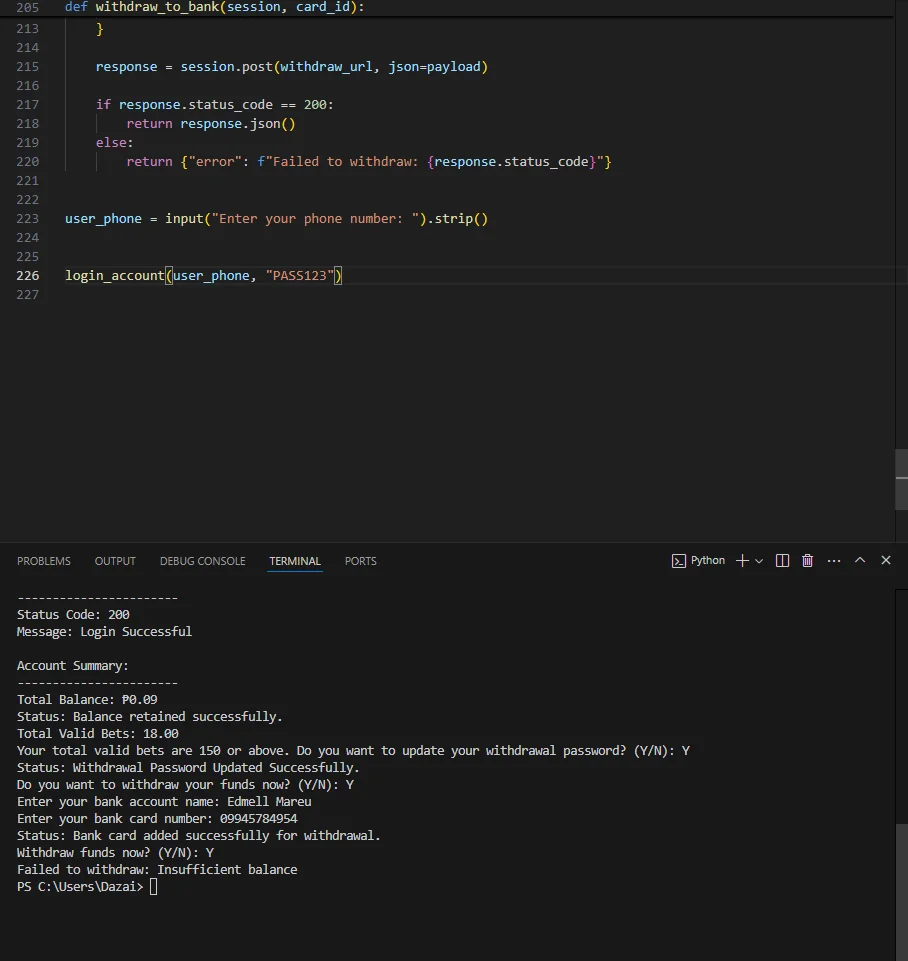Viewport: 908px width, 961px height.
Task: Click the "Failed to withdraw" f-string
Action: pyautogui.click(x=430, y=162)
